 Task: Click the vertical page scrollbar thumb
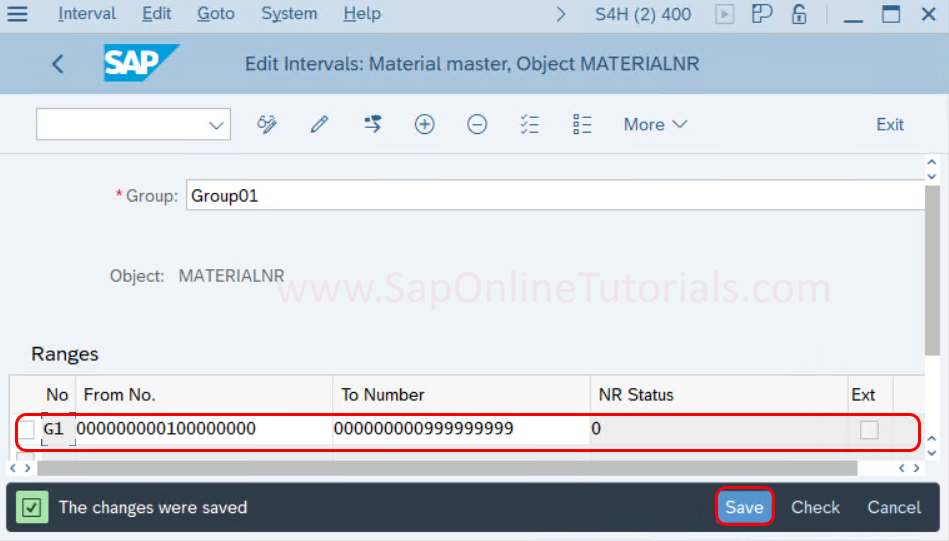pyautogui.click(x=932, y=270)
